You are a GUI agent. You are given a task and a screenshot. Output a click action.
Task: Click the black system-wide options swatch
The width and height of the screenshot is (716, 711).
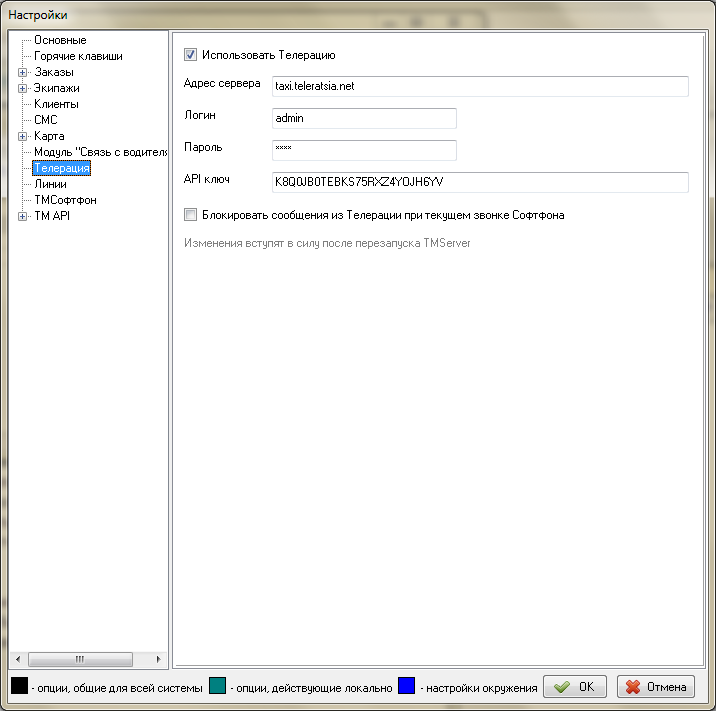(19, 686)
